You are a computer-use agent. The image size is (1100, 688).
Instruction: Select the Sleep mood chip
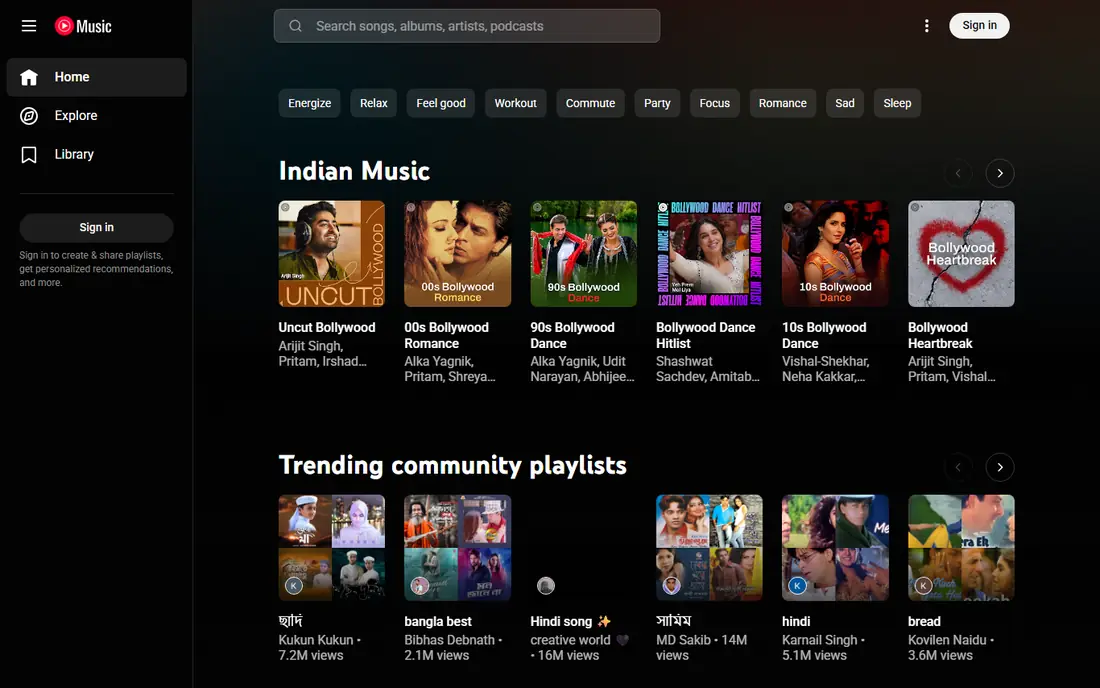pos(897,103)
